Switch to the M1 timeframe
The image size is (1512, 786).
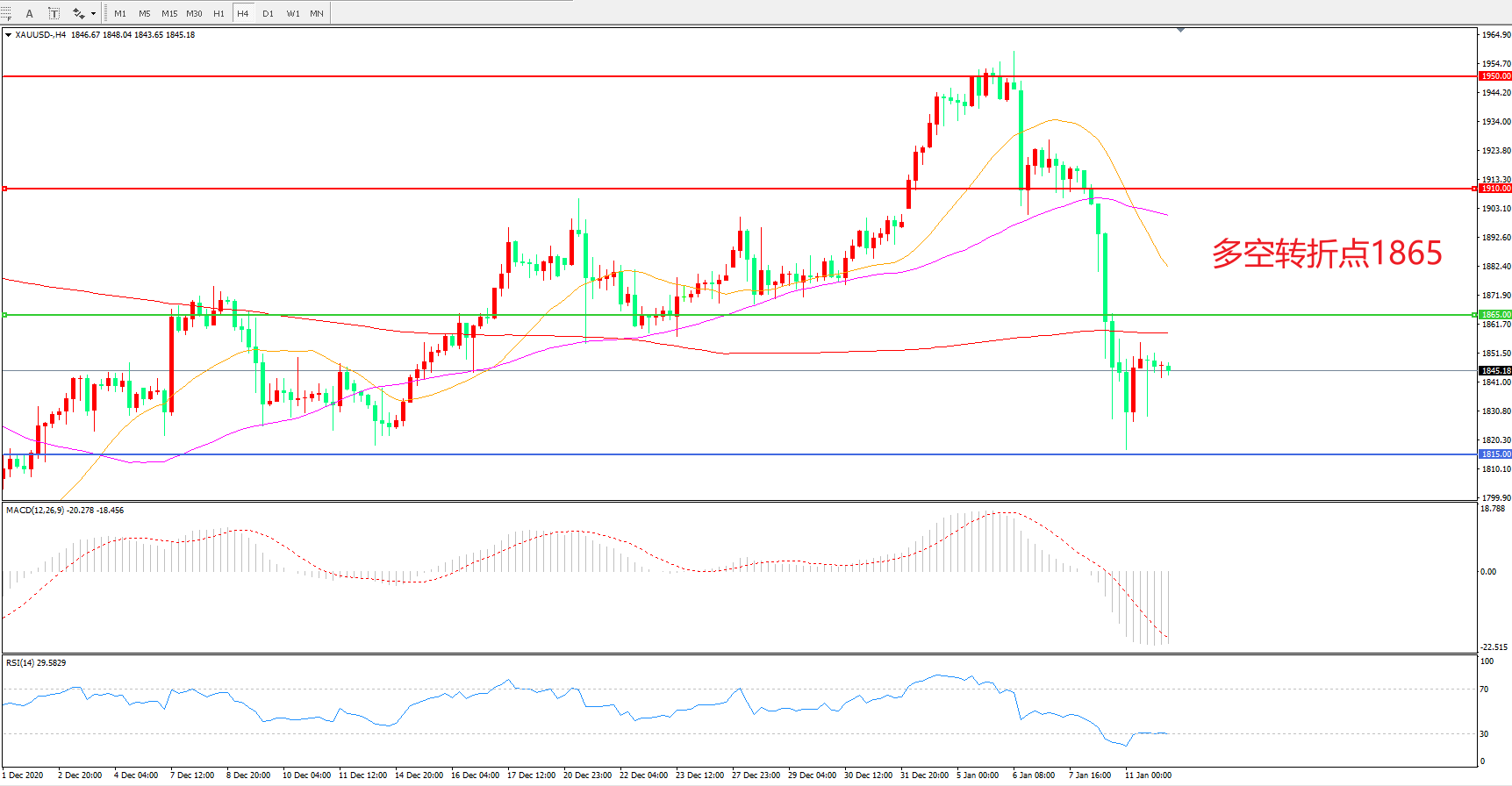[x=120, y=13]
